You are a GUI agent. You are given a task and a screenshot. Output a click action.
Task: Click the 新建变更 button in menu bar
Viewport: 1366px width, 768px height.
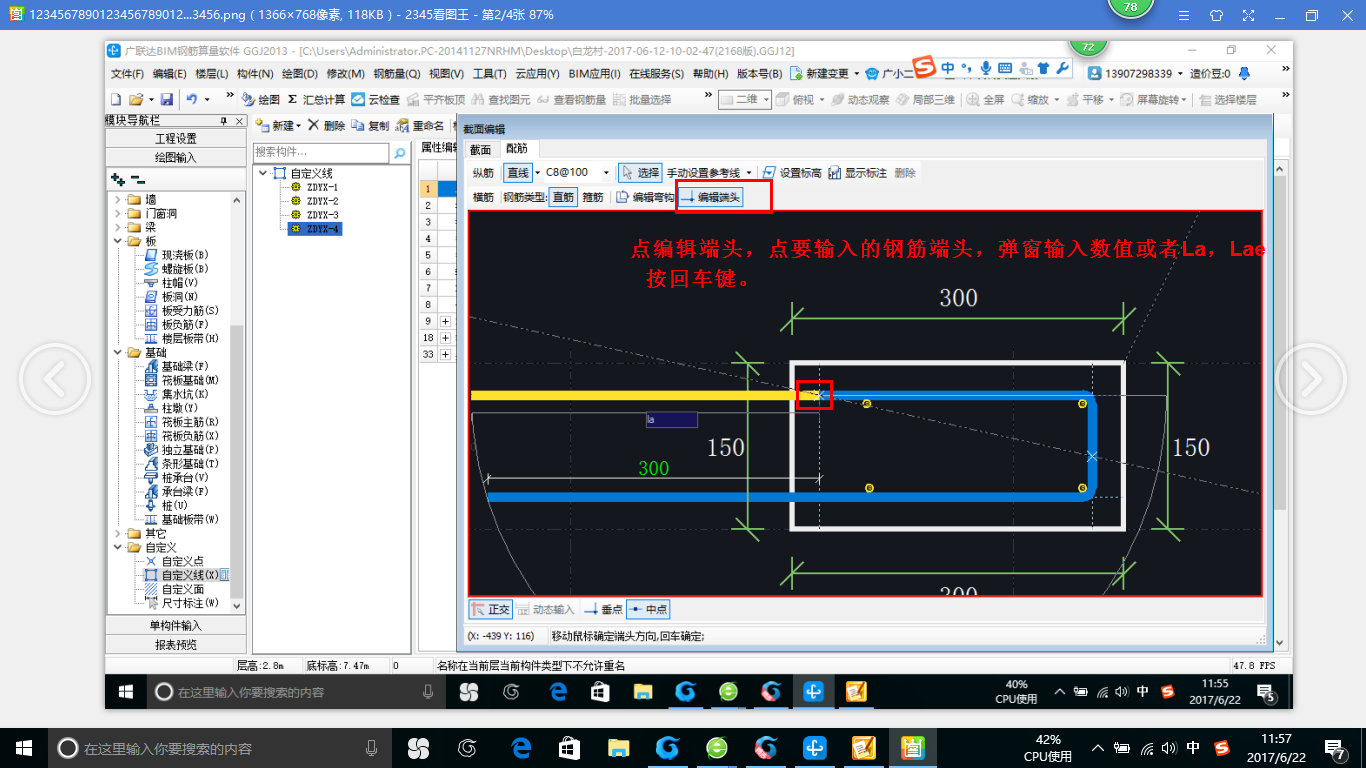click(x=825, y=74)
